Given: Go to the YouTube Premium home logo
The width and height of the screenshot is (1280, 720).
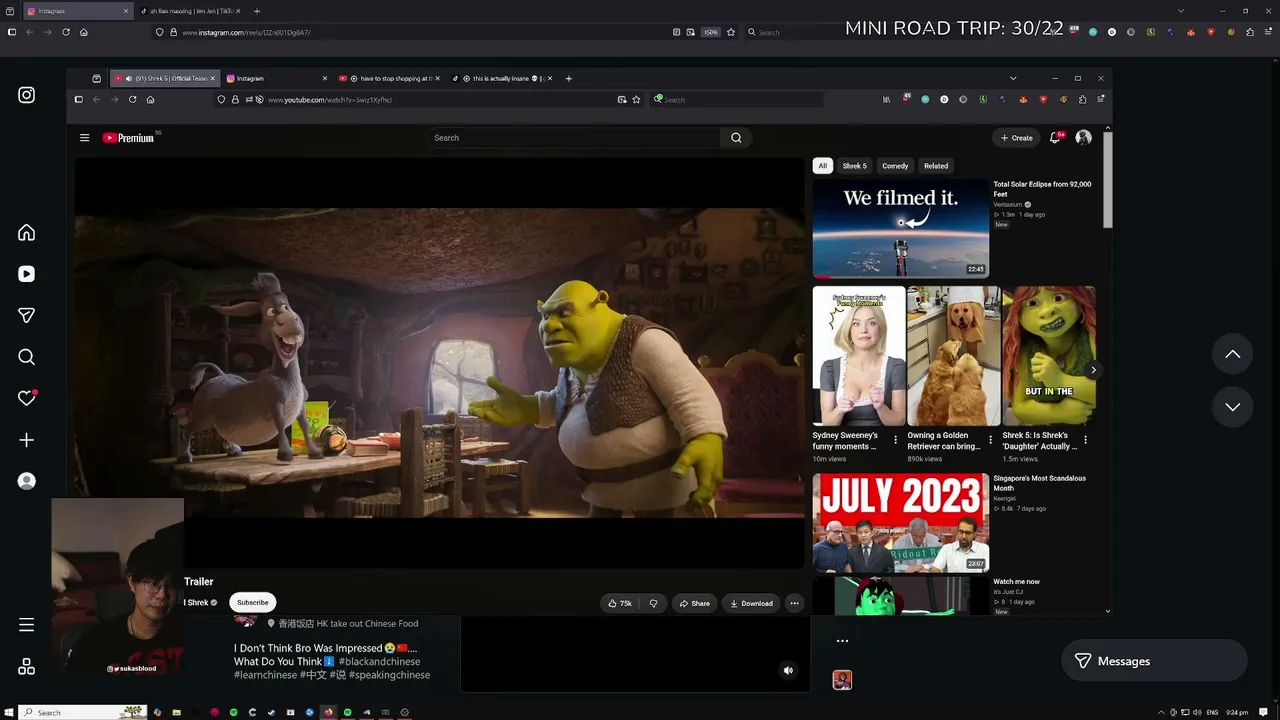Looking at the screenshot, I should click(129, 138).
